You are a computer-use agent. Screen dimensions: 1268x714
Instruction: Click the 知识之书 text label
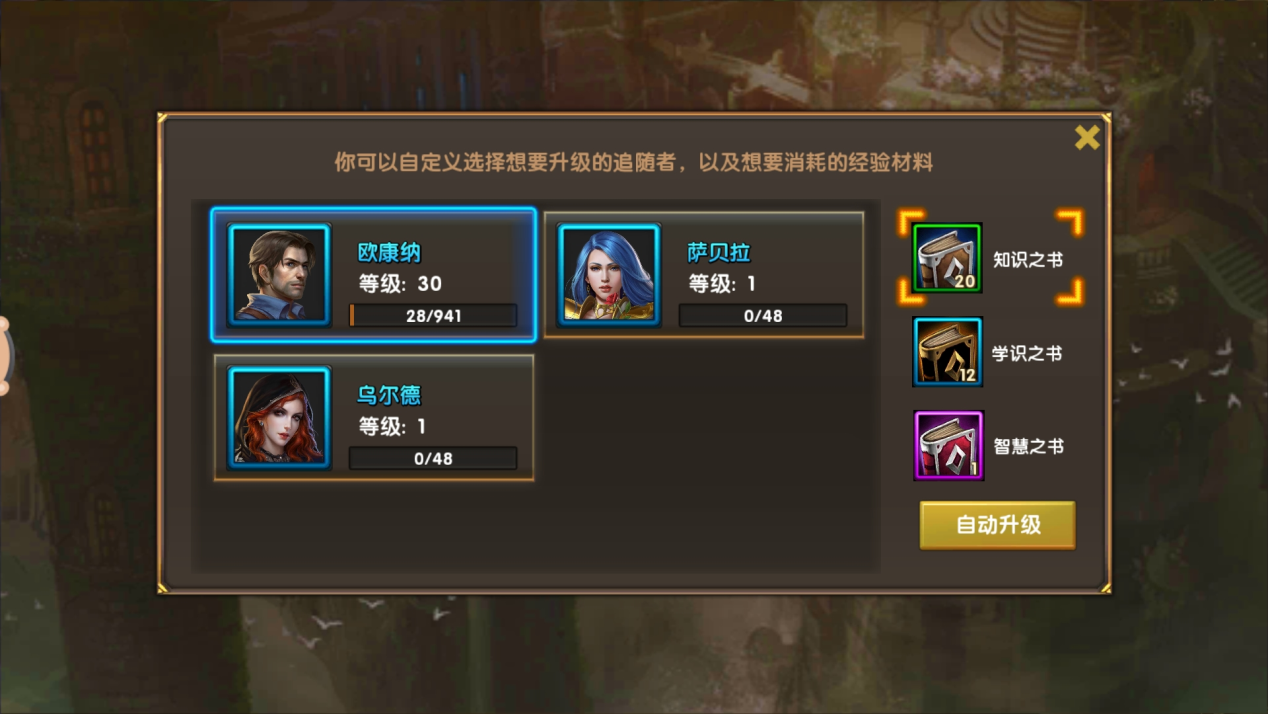(1028, 260)
